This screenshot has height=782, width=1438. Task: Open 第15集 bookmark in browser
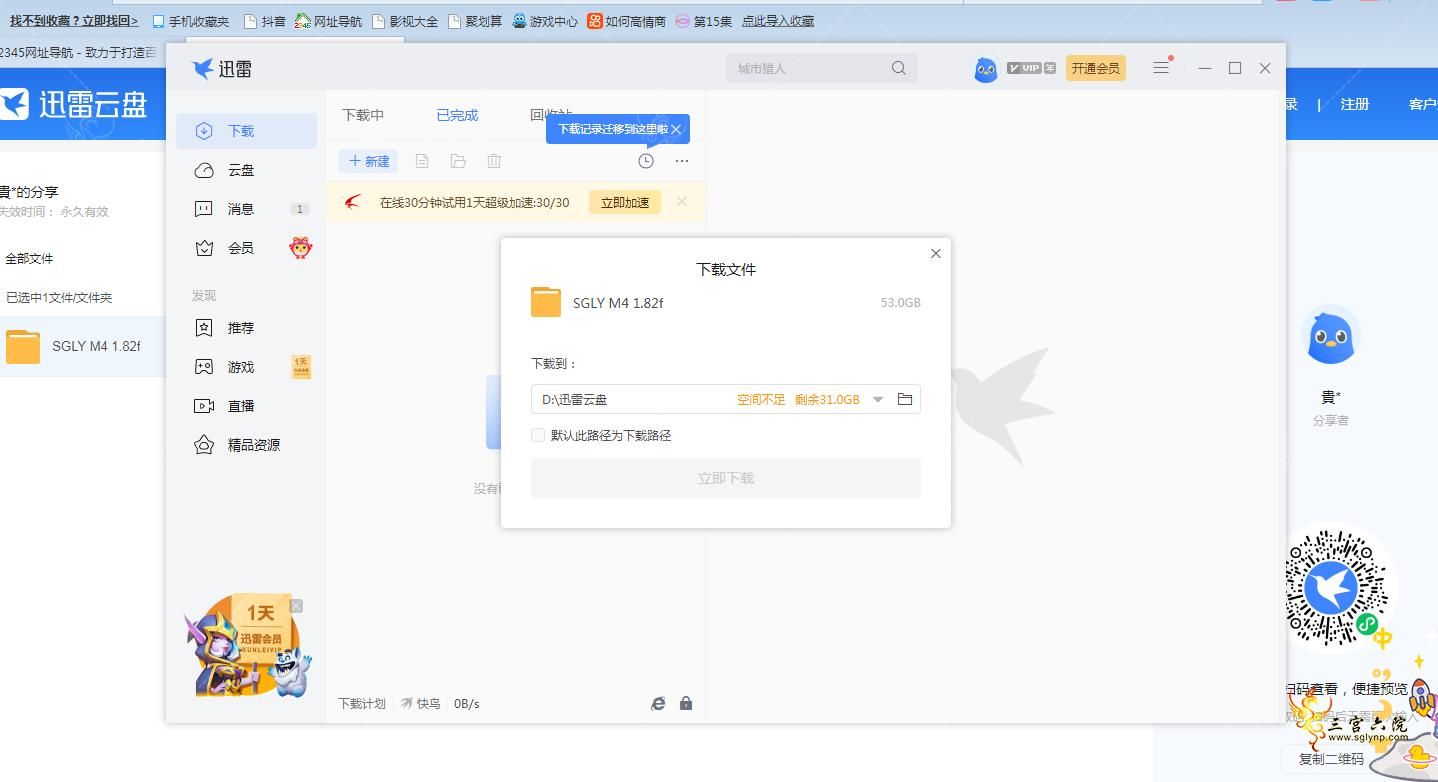click(704, 21)
